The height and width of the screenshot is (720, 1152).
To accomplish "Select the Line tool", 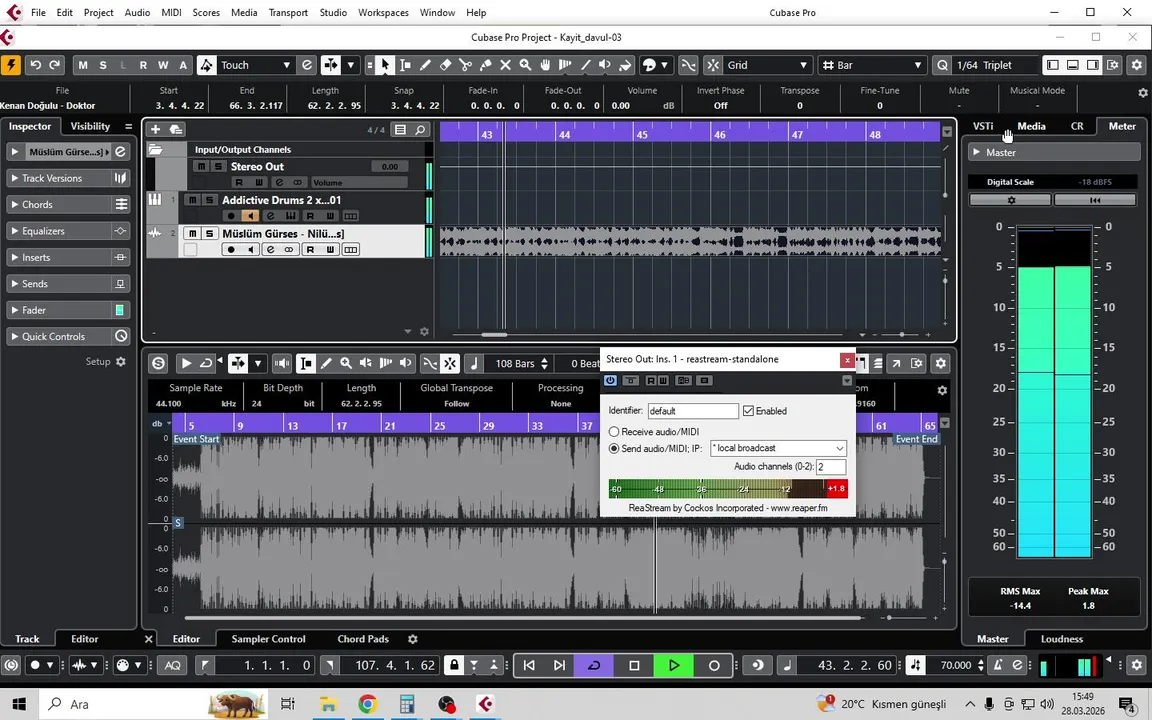I will 586,65.
